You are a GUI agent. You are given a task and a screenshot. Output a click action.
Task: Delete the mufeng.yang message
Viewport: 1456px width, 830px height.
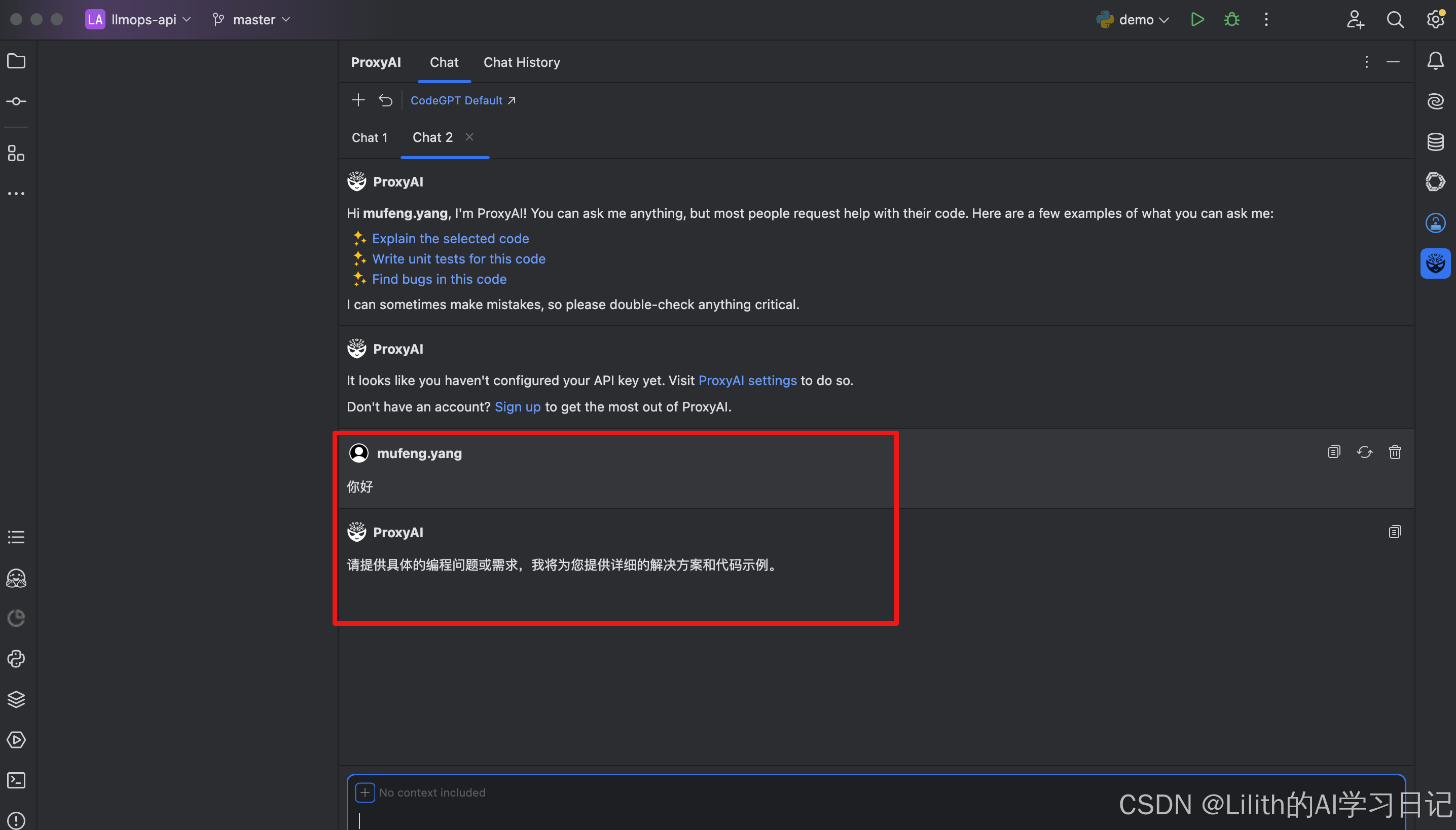pos(1395,452)
